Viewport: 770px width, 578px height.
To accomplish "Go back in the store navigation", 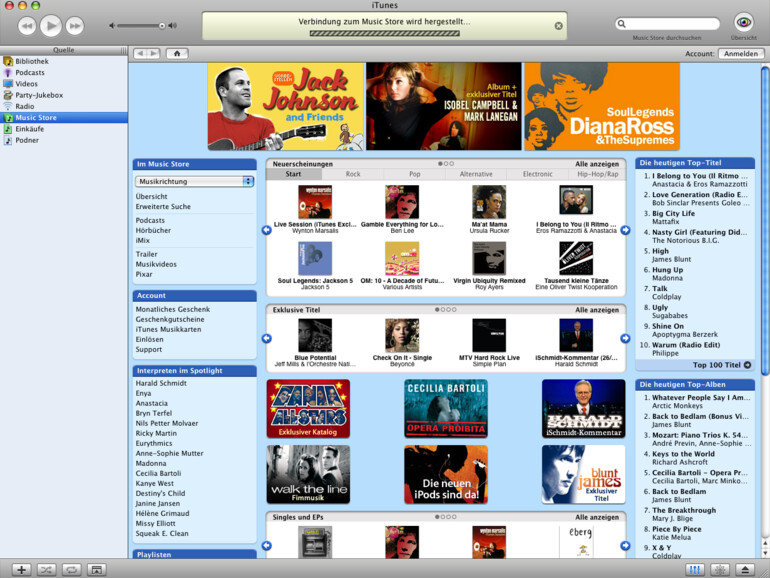I will (x=140, y=53).
